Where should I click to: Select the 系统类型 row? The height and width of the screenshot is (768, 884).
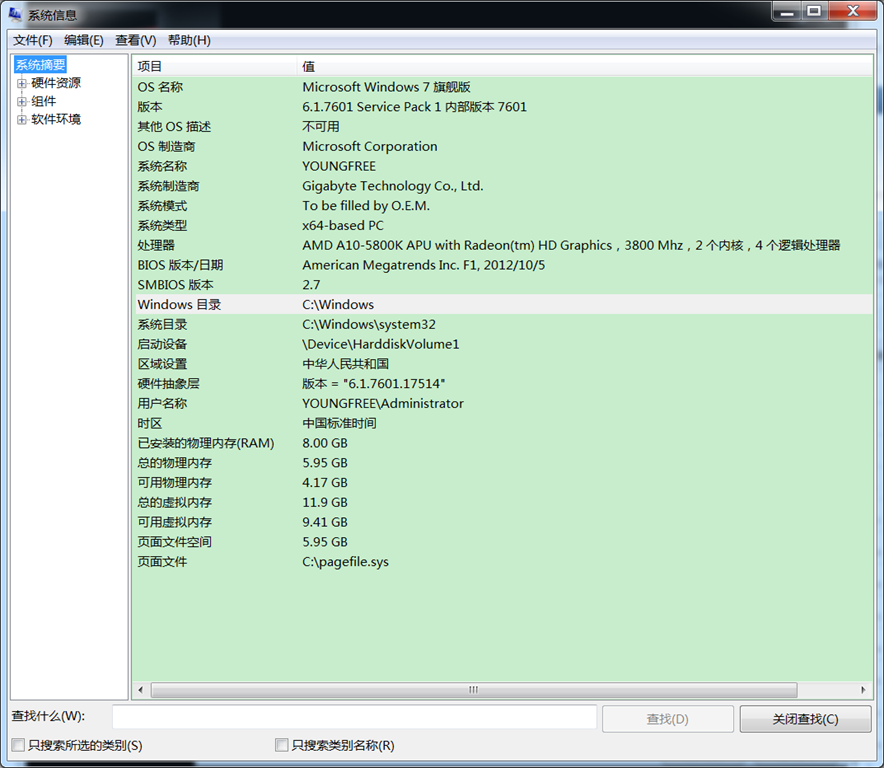(503, 225)
